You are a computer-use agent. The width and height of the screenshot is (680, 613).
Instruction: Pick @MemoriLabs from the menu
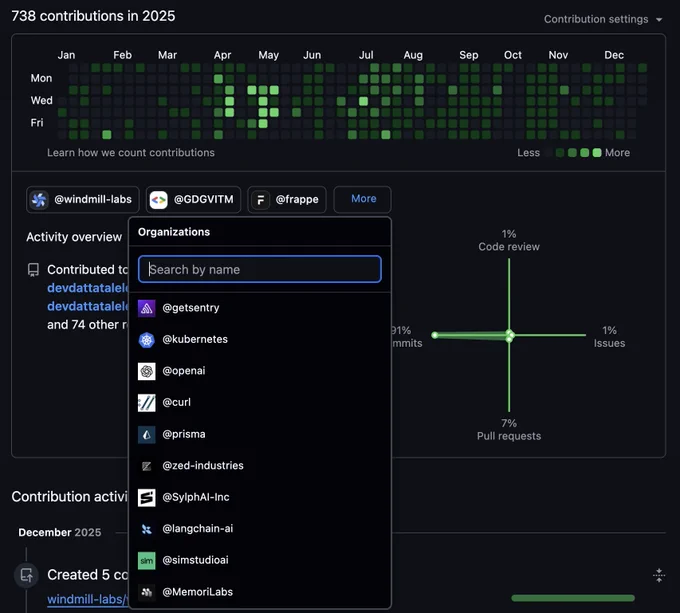pos(260,592)
